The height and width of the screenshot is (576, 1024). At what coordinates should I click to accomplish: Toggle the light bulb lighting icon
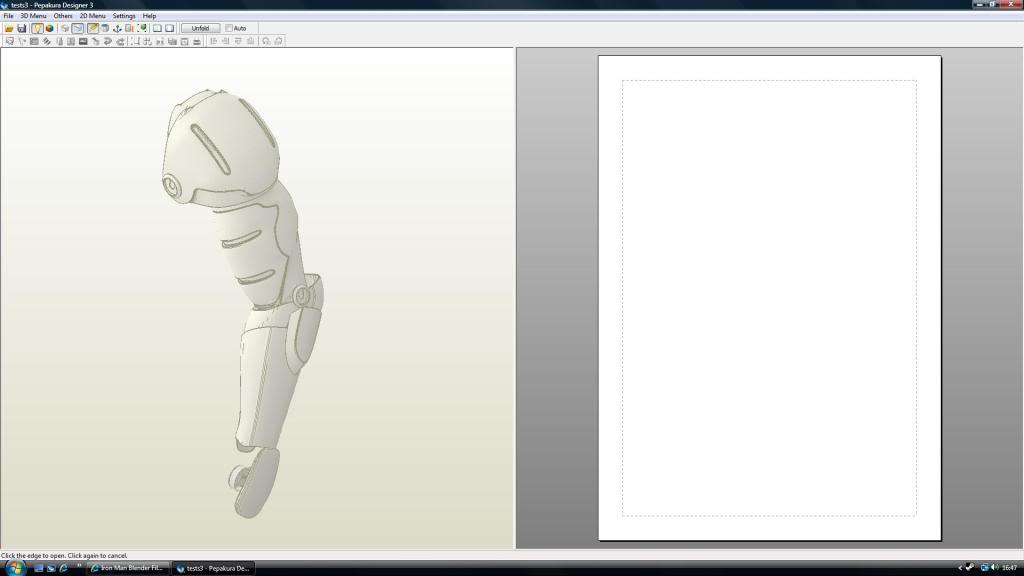coord(37,28)
